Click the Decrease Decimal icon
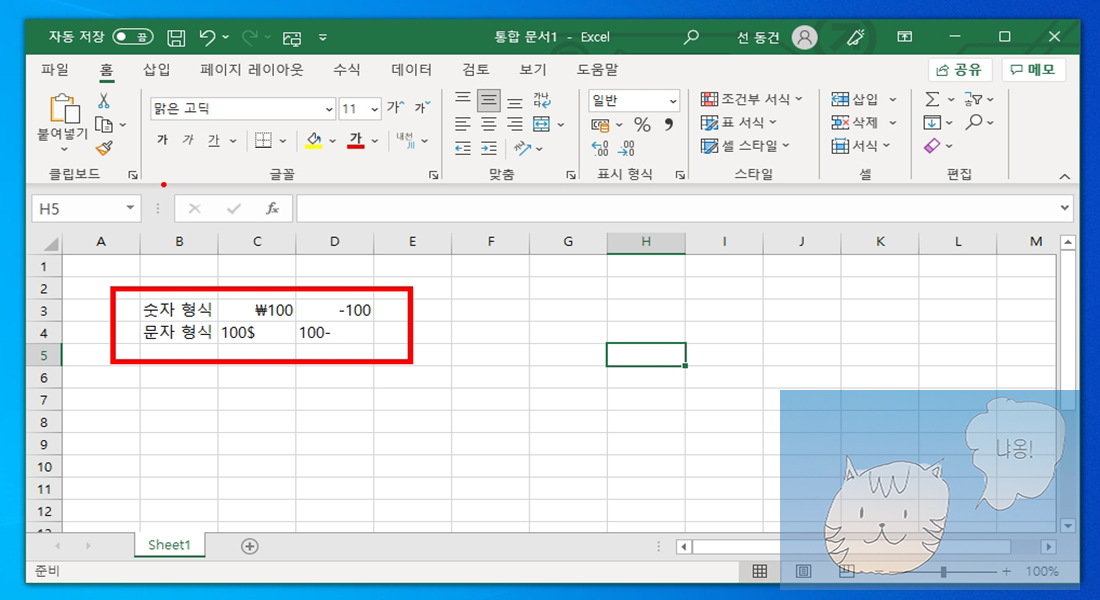The height and width of the screenshot is (600, 1100). click(x=626, y=148)
